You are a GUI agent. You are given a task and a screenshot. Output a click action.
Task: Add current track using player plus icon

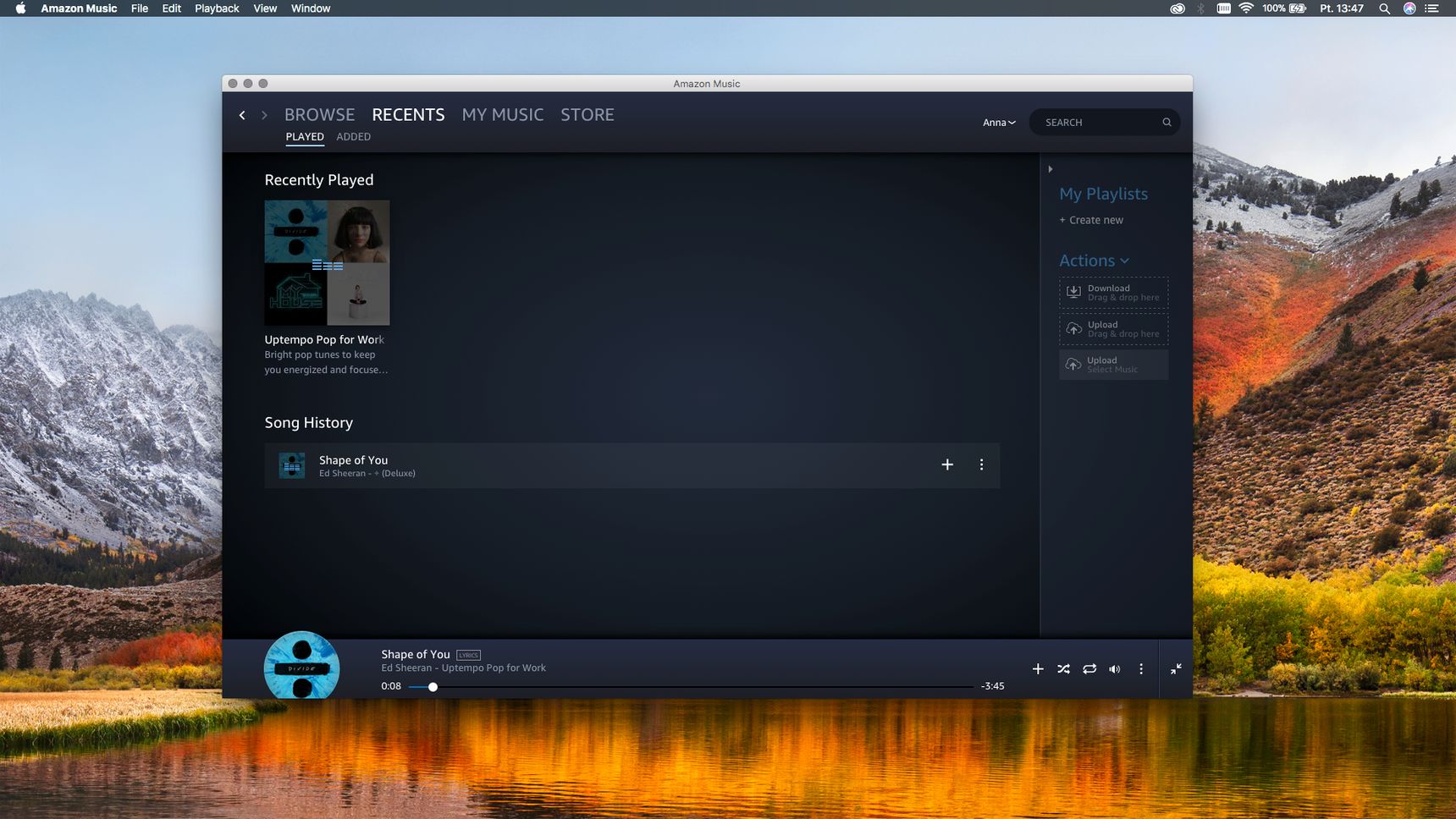[x=1038, y=668]
